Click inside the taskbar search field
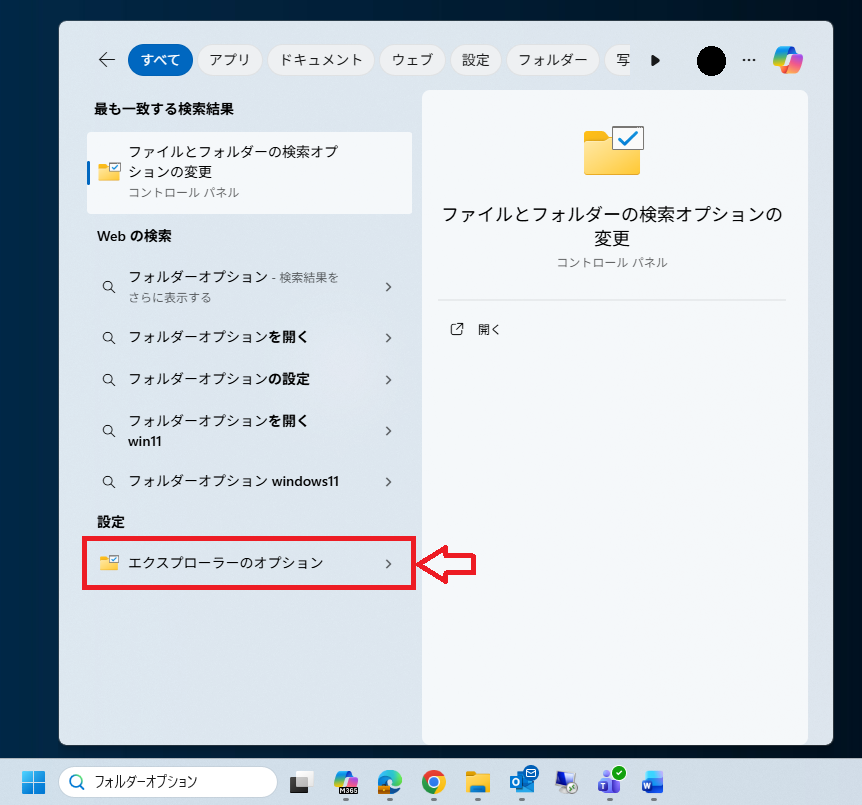 (170, 782)
